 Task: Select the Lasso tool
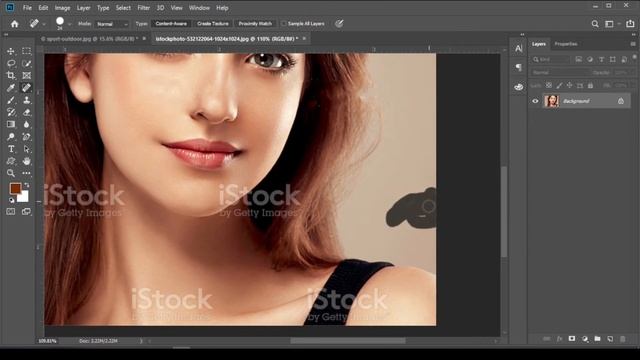click(11, 64)
